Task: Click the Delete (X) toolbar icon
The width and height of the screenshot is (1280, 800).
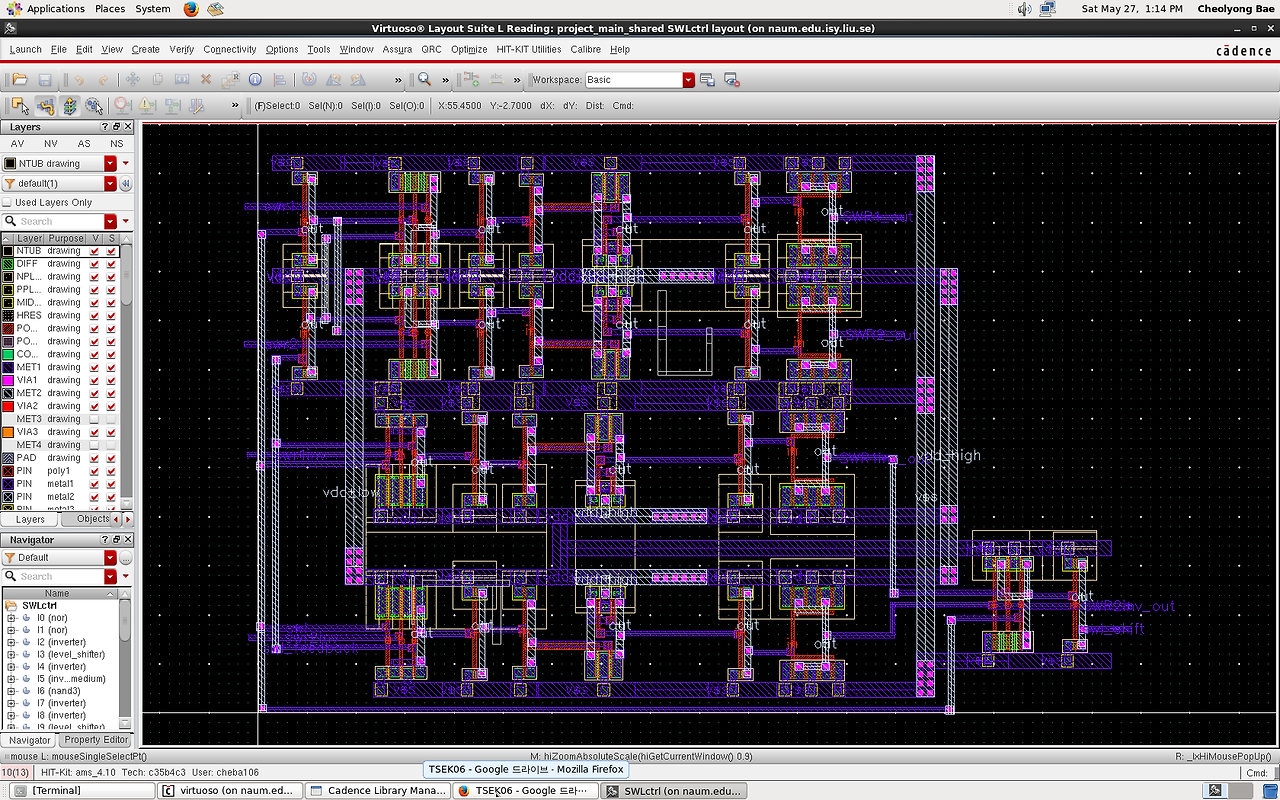Action: [x=206, y=79]
